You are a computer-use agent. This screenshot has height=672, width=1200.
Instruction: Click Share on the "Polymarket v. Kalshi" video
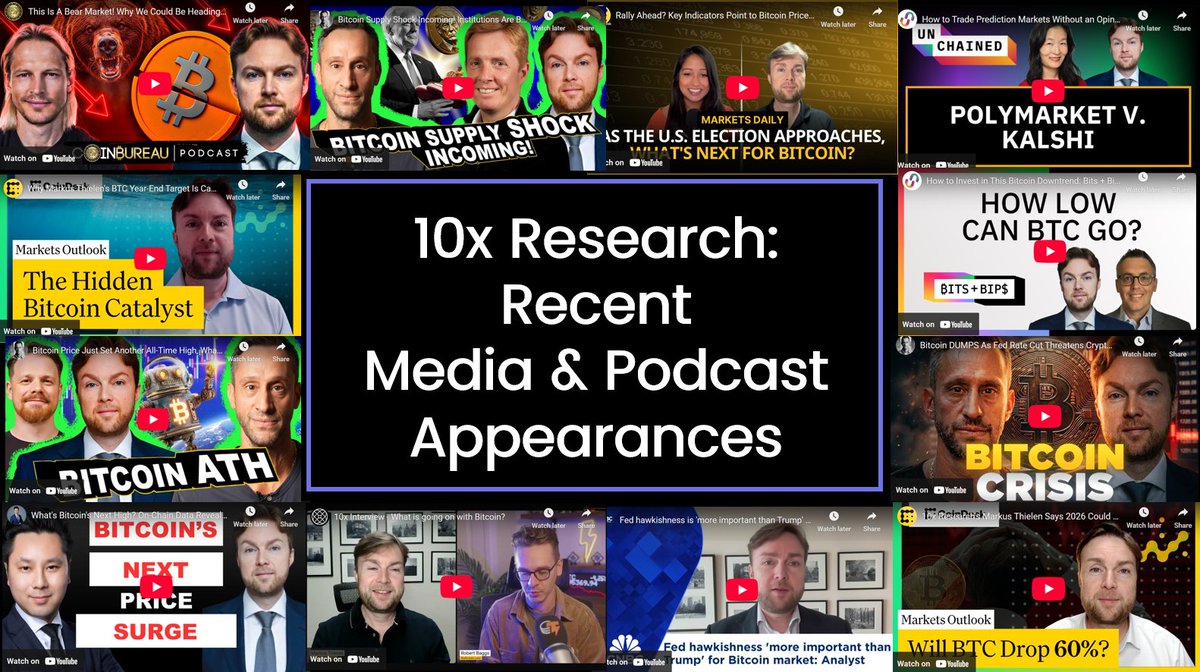(1182, 22)
